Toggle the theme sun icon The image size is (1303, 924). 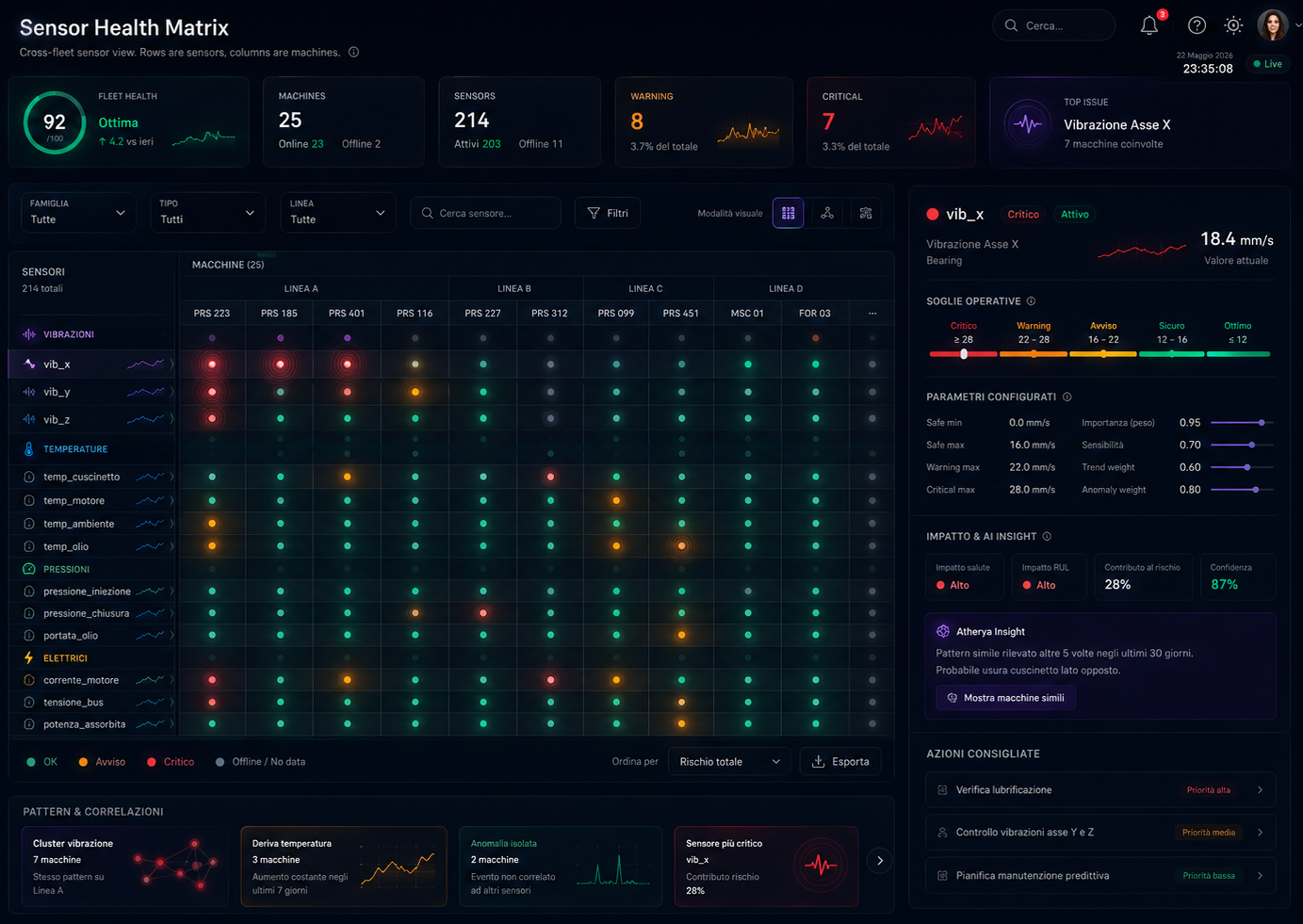tap(1233, 25)
